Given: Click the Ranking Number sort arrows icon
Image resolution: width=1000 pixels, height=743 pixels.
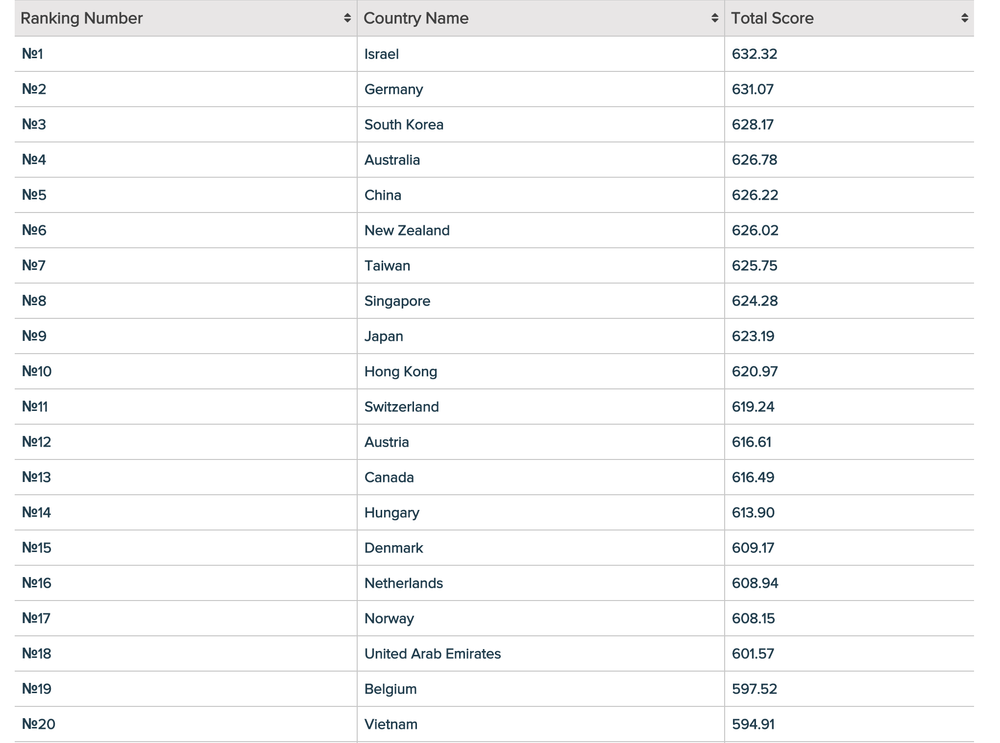Looking at the screenshot, I should pos(347,18).
